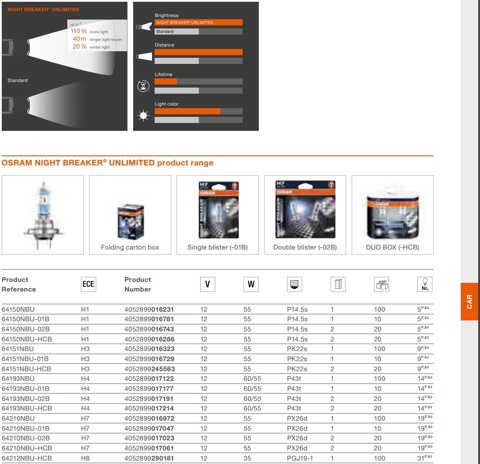
Task: Click the shipping carton quantity icon
Action: pos(381,284)
